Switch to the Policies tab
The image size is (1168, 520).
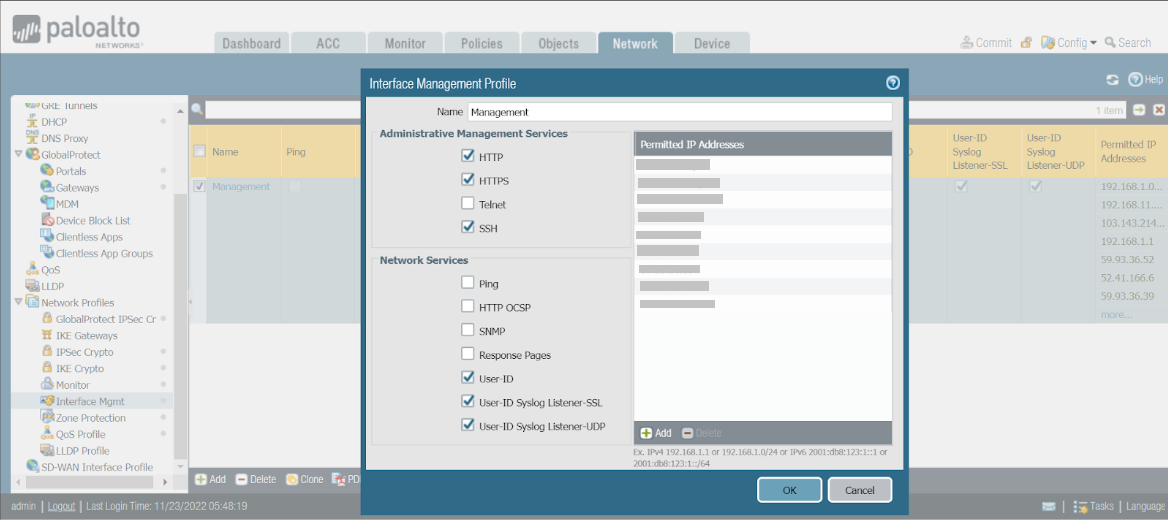tap(481, 43)
